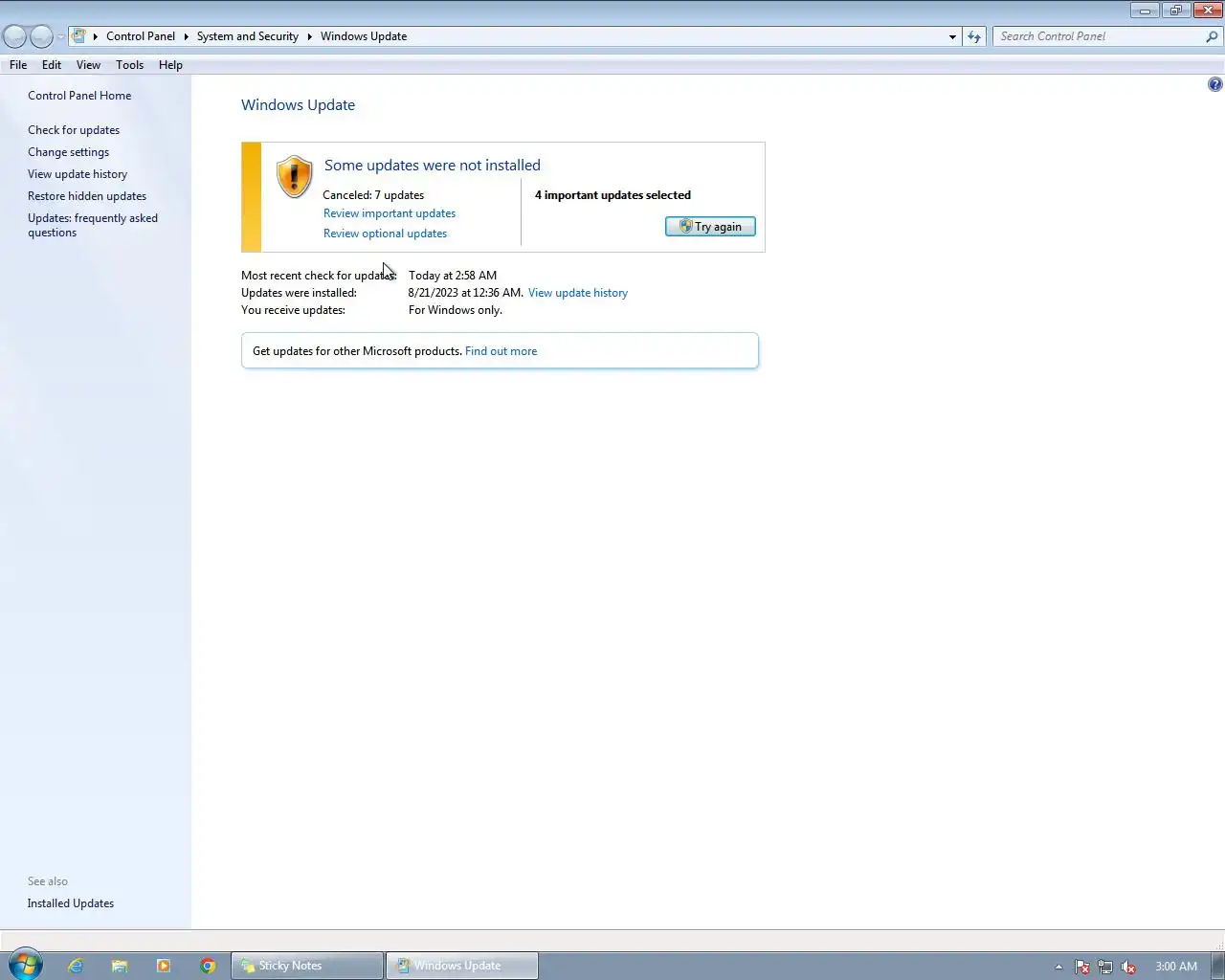1225x980 pixels.
Task: Open View update history link beside install date
Action: (578, 293)
